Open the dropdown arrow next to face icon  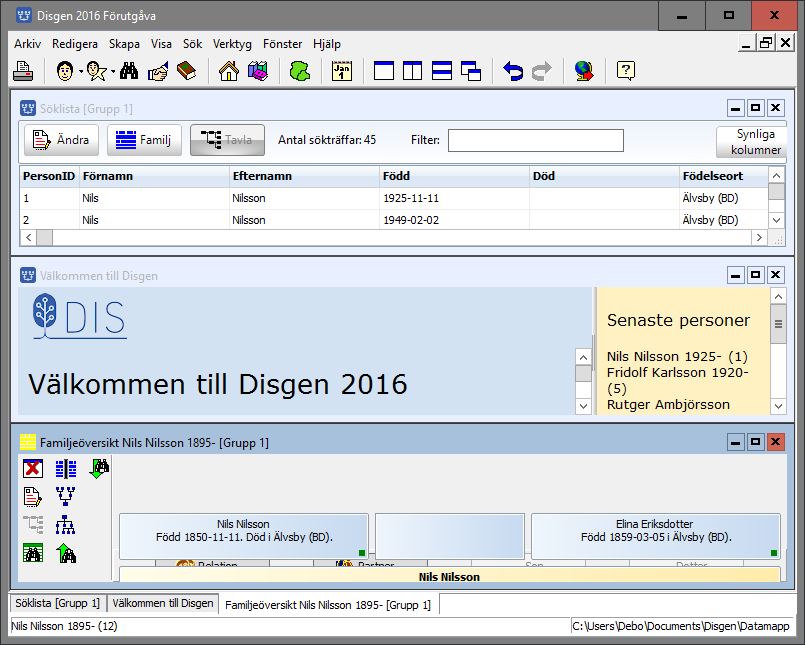tap(81, 71)
